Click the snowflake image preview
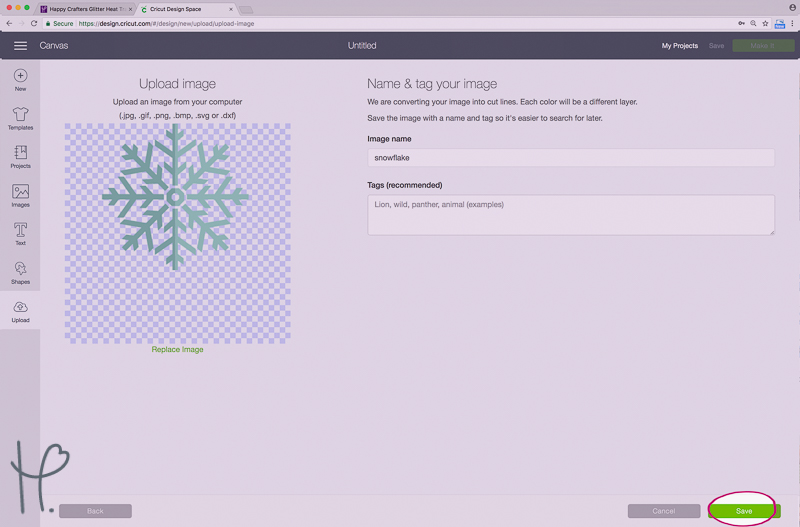 [178, 233]
